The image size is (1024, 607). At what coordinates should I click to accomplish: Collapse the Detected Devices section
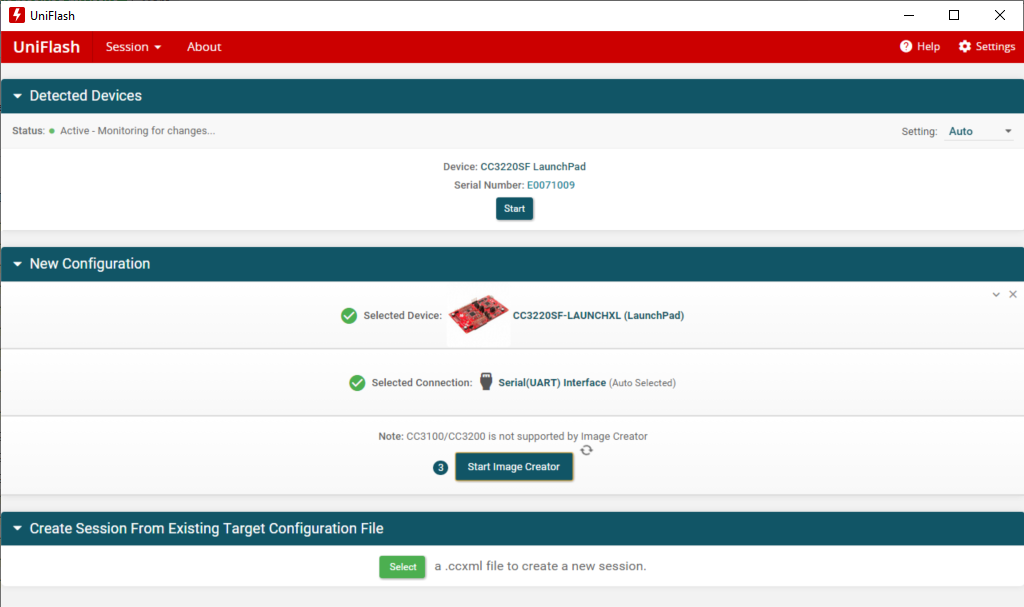18,96
